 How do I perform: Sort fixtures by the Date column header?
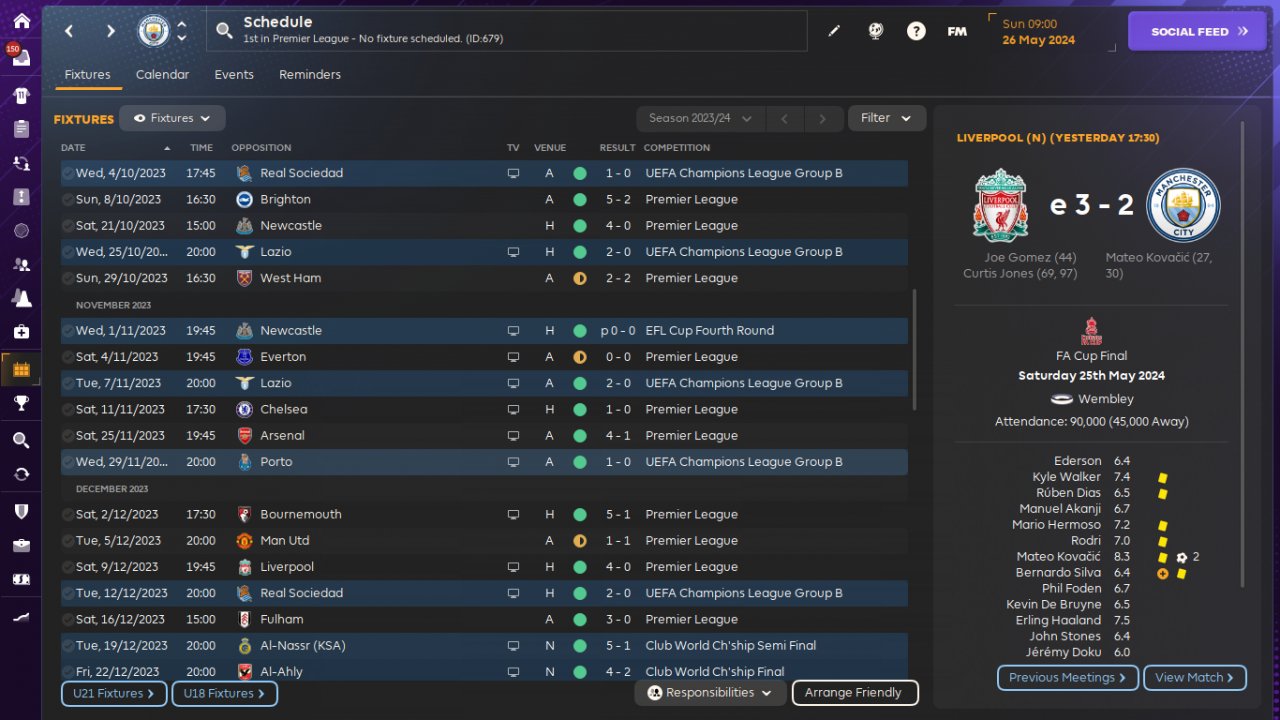pos(73,148)
